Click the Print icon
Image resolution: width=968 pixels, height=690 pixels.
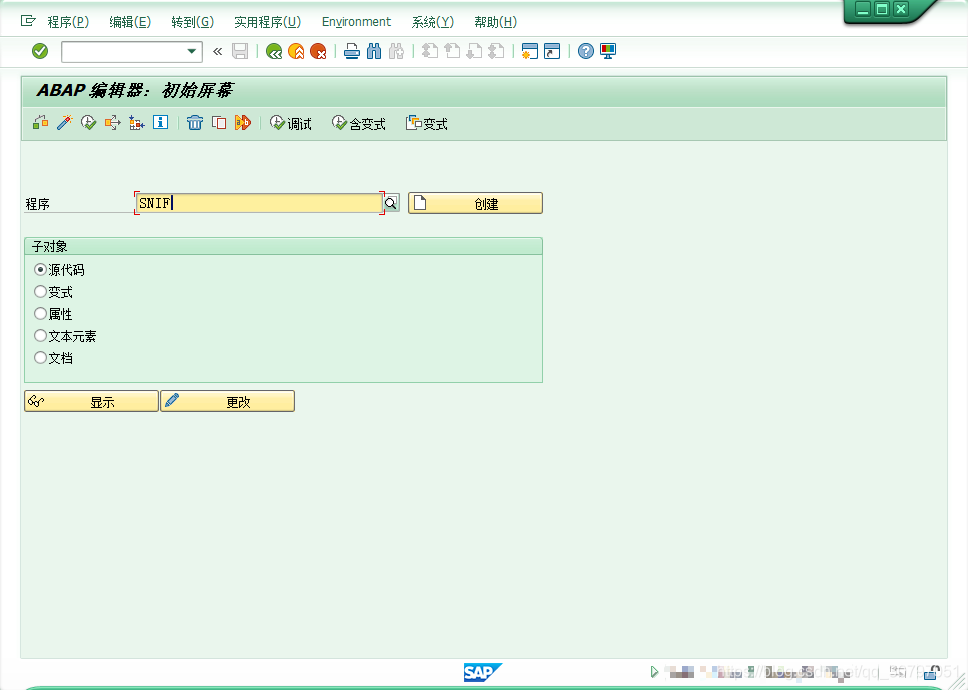coord(352,51)
